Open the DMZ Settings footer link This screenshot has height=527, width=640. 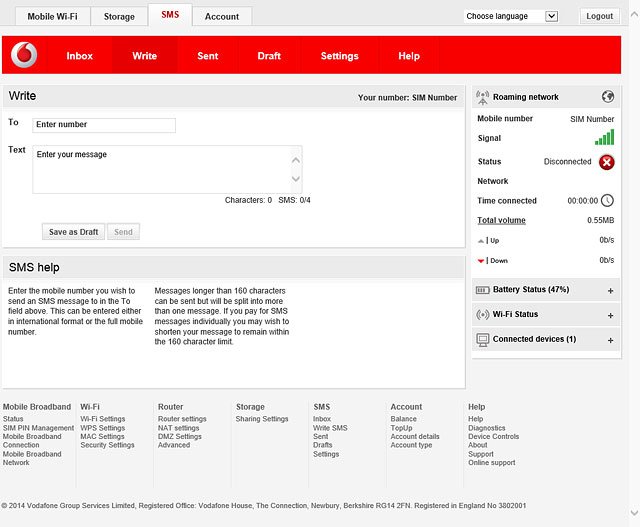pos(180,436)
